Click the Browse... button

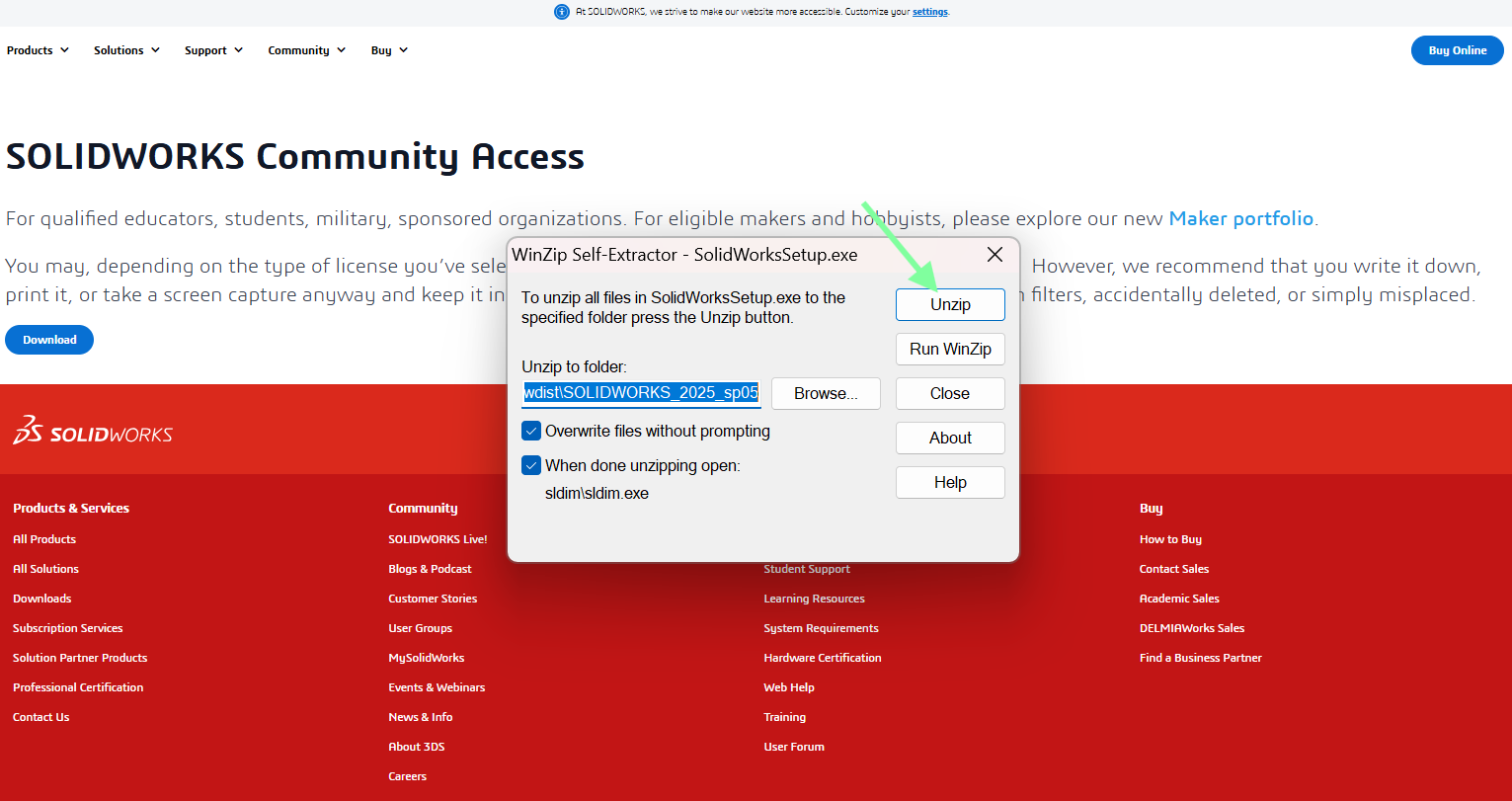[x=826, y=393]
